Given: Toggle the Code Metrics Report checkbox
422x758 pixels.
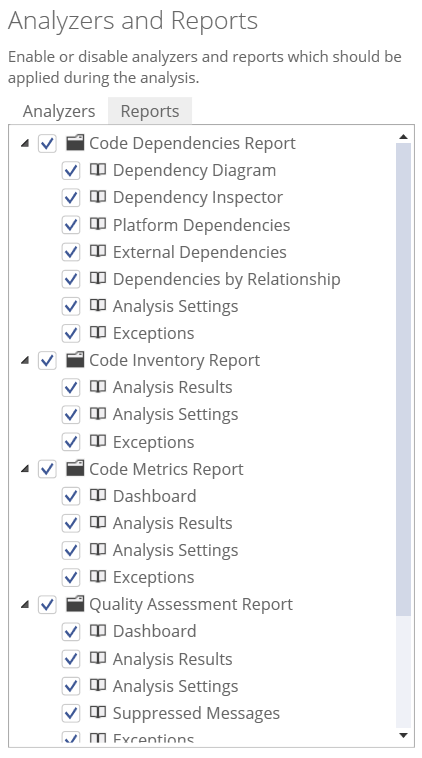Looking at the screenshot, I should [x=47, y=469].
